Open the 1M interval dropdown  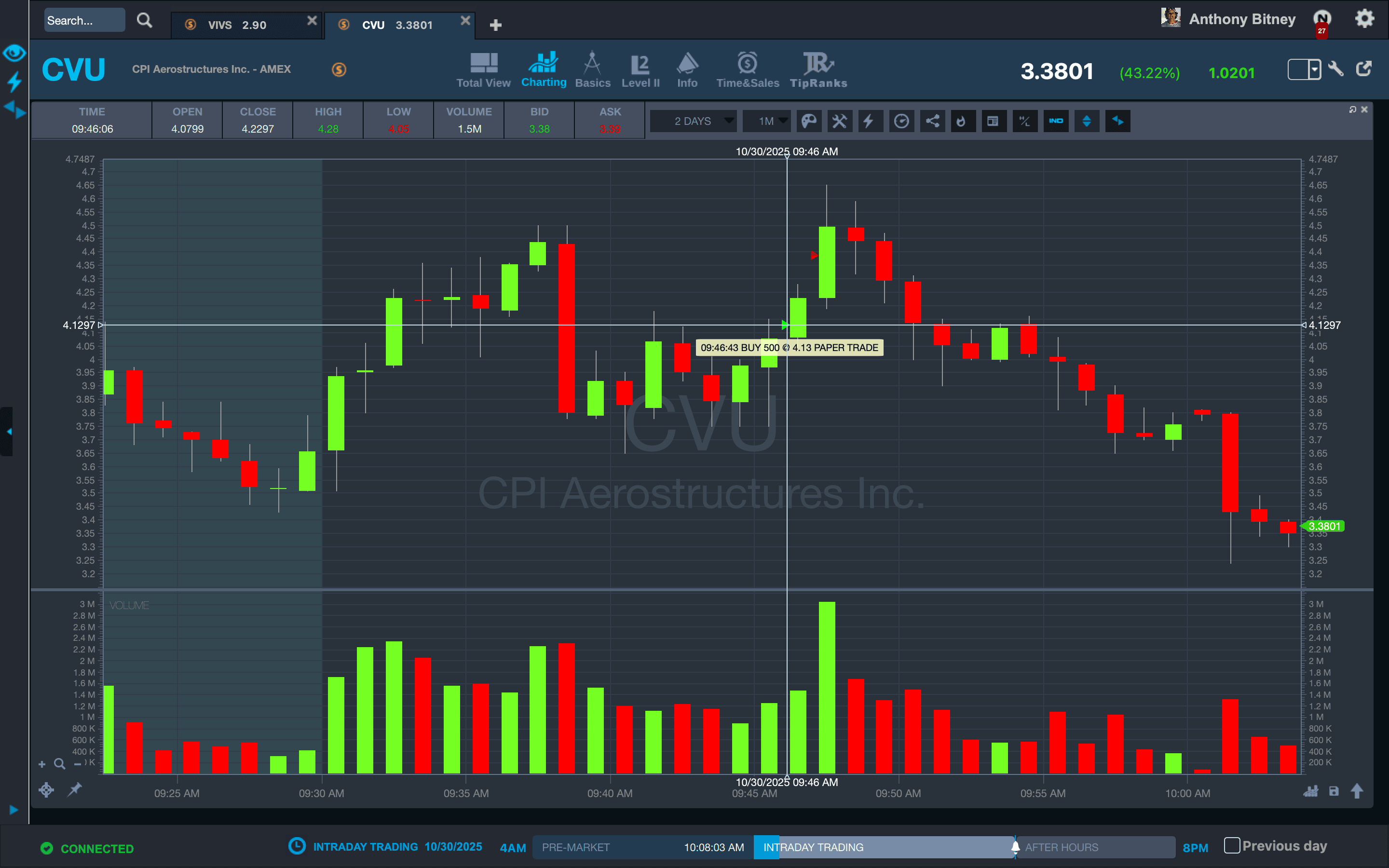point(783,121)
